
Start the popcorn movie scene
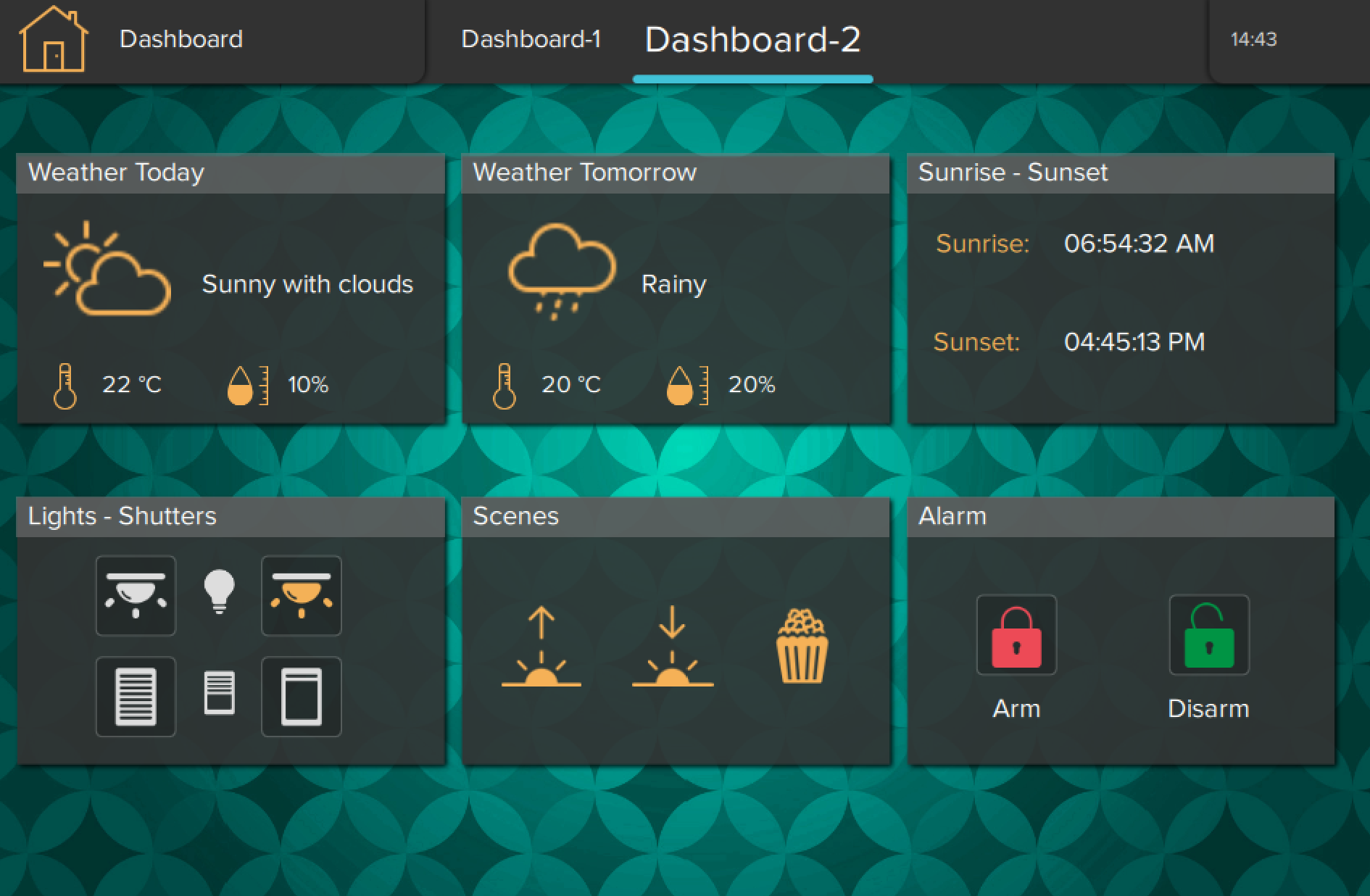802,646
